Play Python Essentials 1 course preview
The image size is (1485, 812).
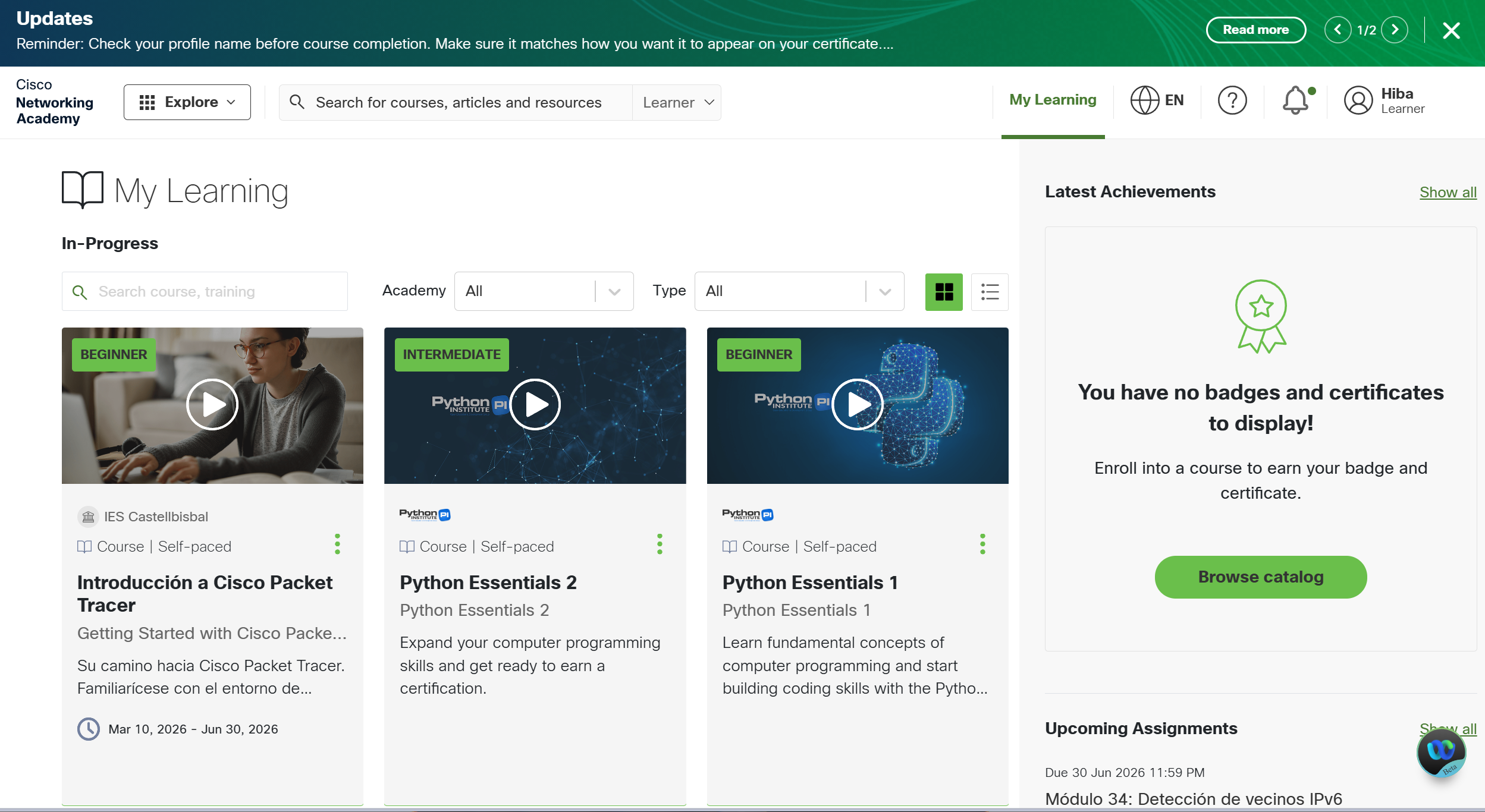[858, 405]
